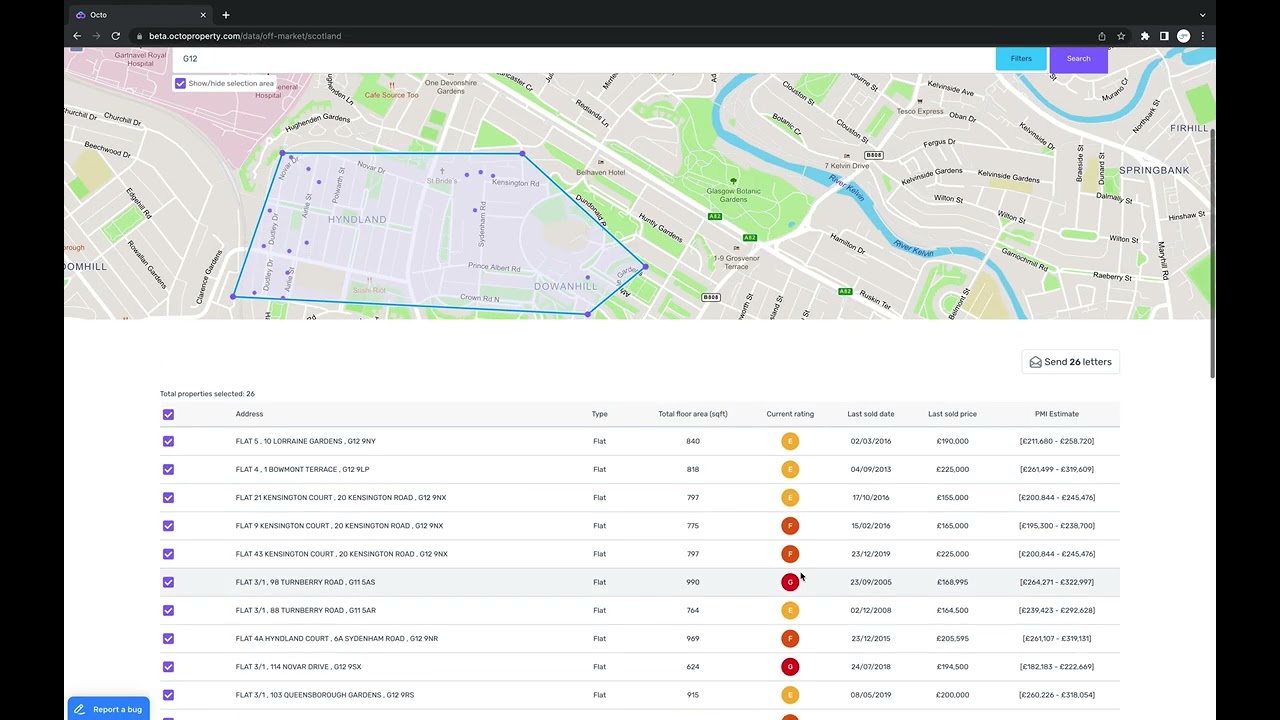
Task: Open the browser side panel icon
Action: 1164,36
